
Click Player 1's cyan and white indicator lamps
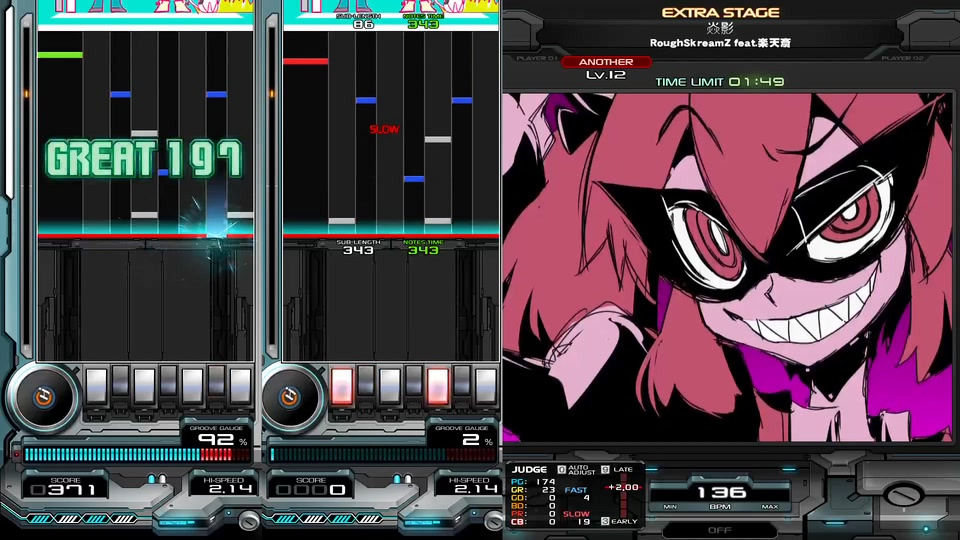point(157,479)
